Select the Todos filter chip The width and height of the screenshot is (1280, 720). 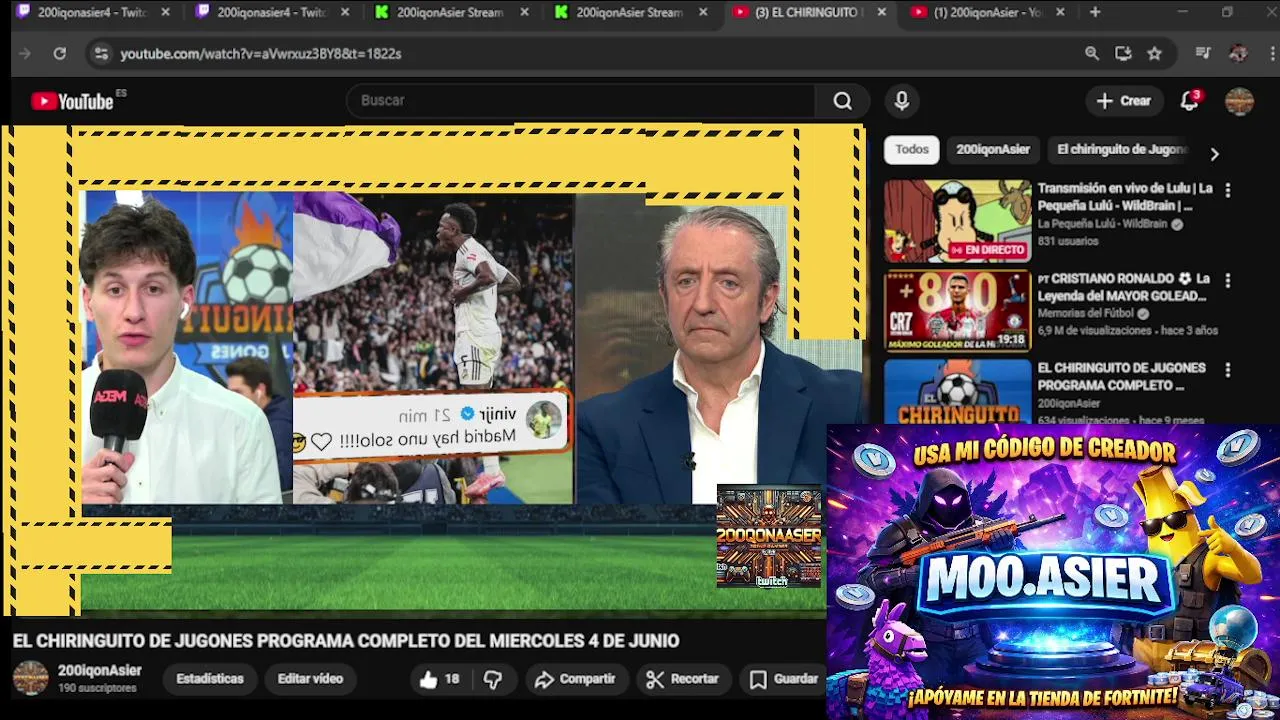pyautogui.click(x=911, y=150)
